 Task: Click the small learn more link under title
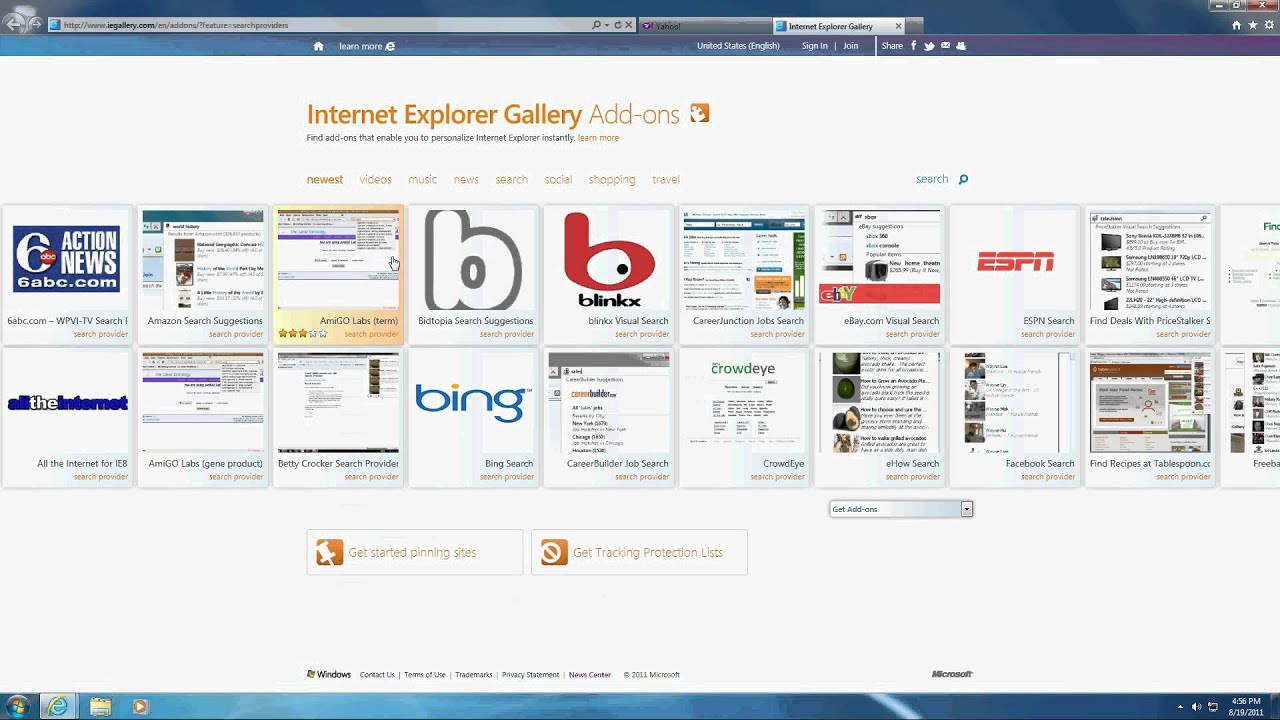(598, 138)
